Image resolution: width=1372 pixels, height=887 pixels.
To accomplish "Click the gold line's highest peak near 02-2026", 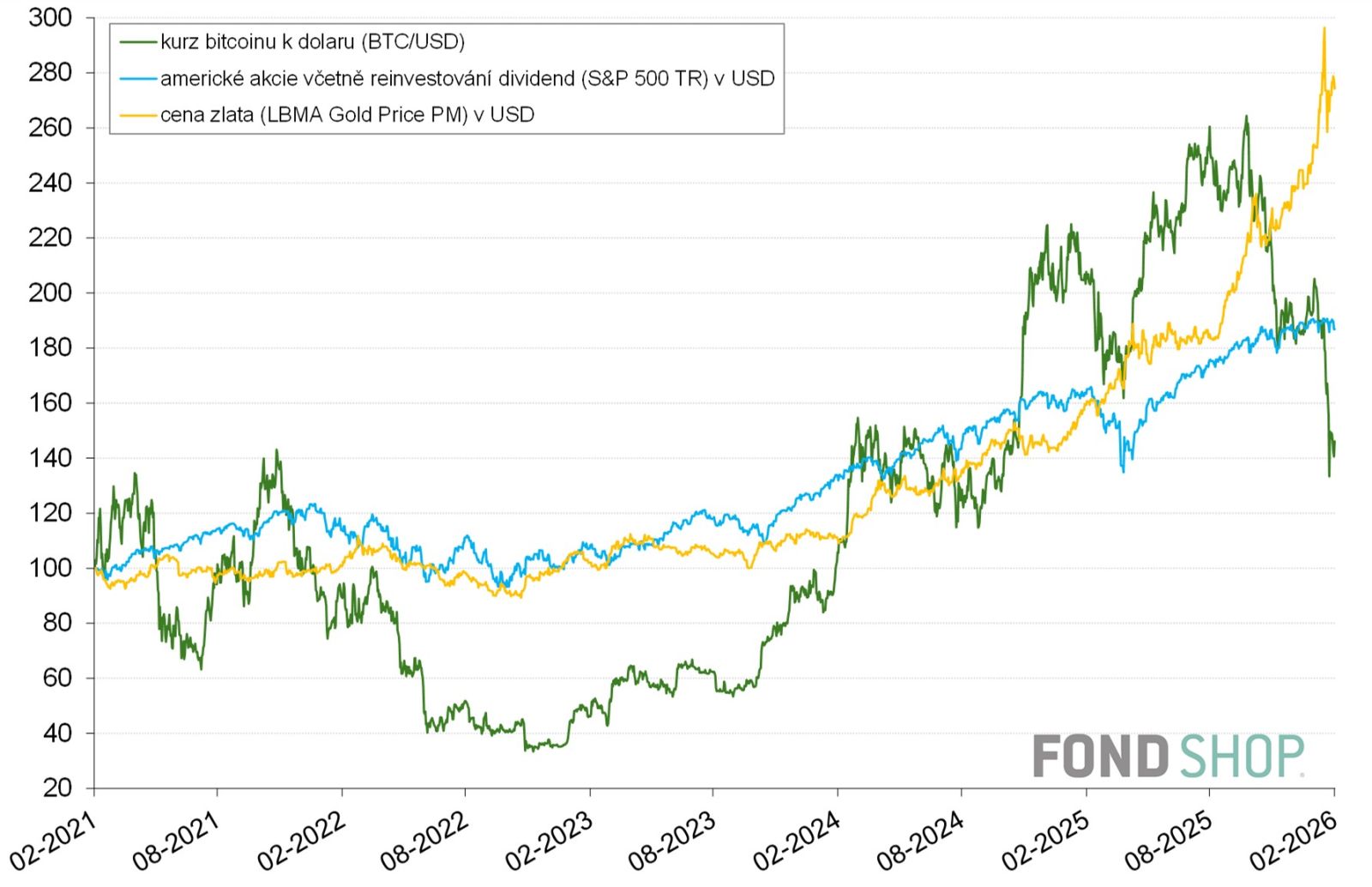I will tap(1324, 29).
